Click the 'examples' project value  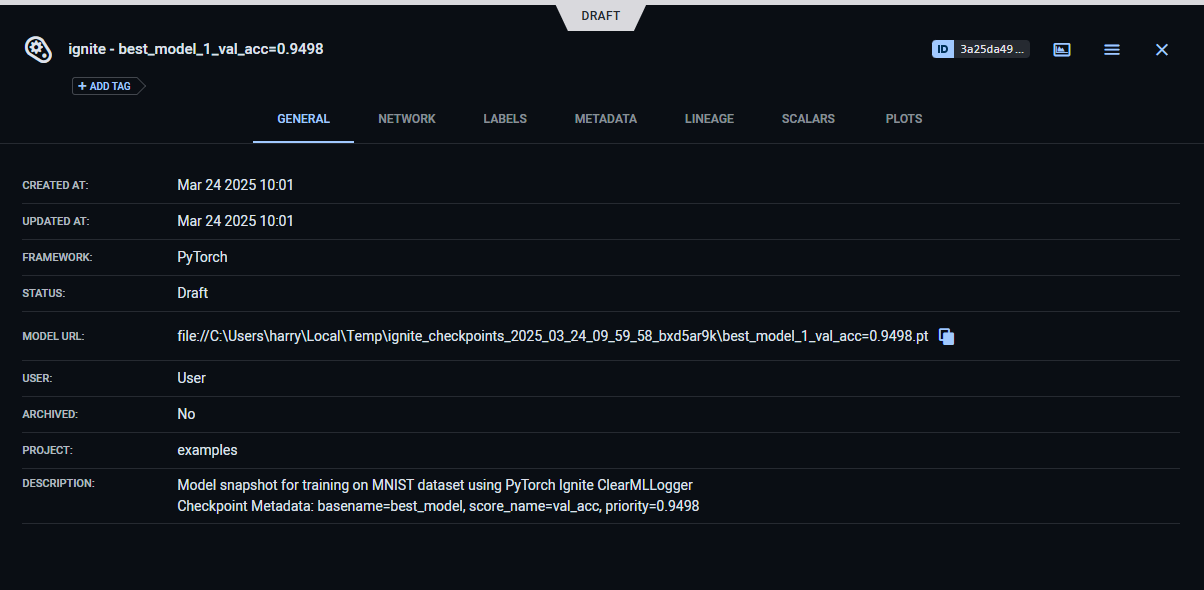(x=207, y=450)
